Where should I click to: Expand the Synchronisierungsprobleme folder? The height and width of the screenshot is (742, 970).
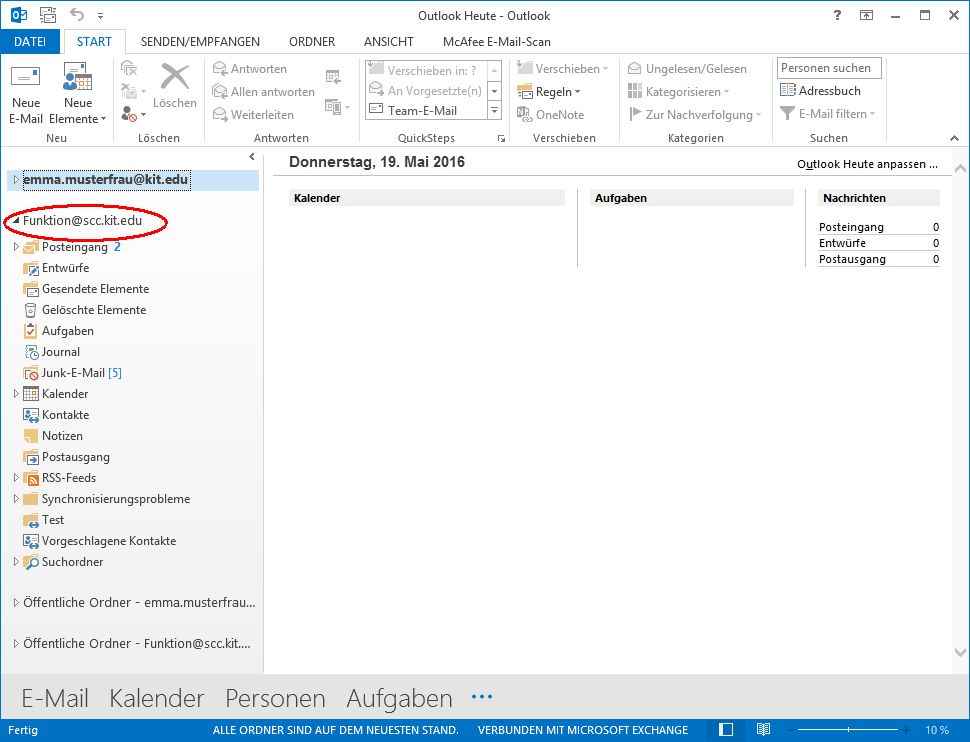click(16, 499)
